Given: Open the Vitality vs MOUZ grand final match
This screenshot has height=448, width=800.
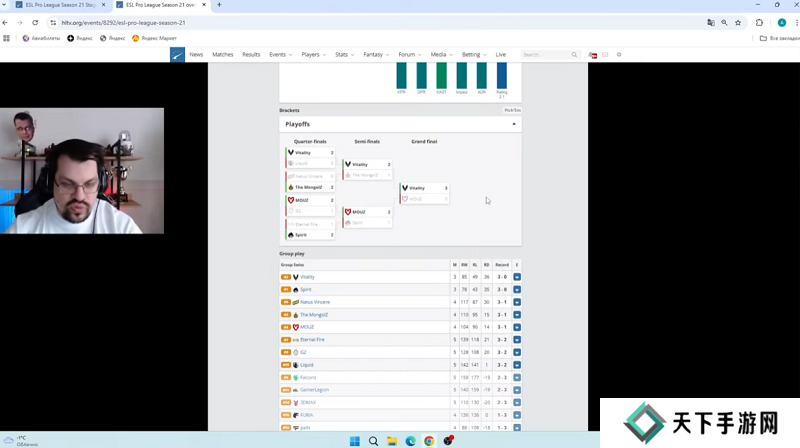Looking at the screenshot, I should pos(424,193).
